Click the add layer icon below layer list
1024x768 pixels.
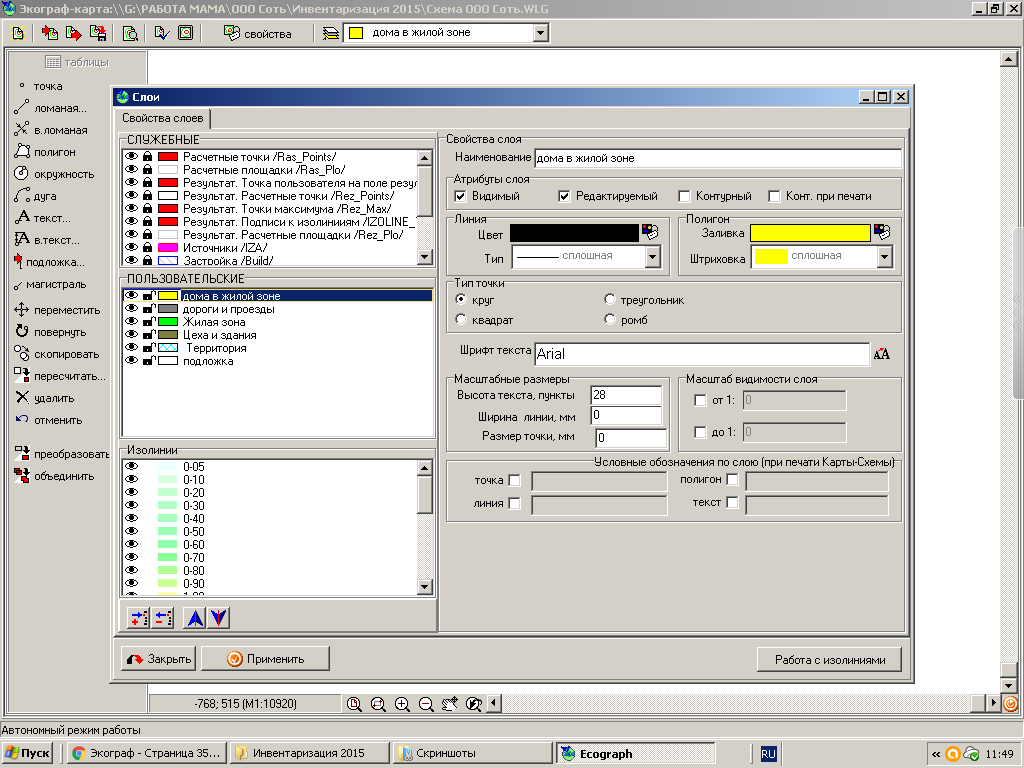tap(139, 618)
